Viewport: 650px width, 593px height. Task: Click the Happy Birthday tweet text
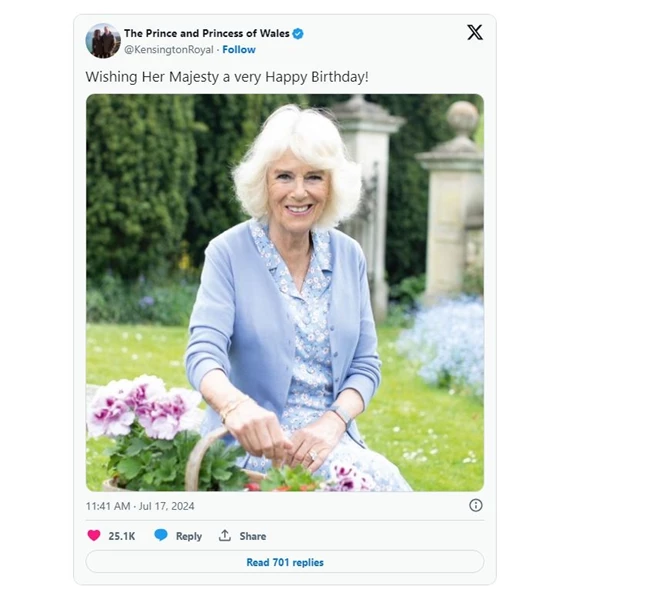tap(227, 77)
